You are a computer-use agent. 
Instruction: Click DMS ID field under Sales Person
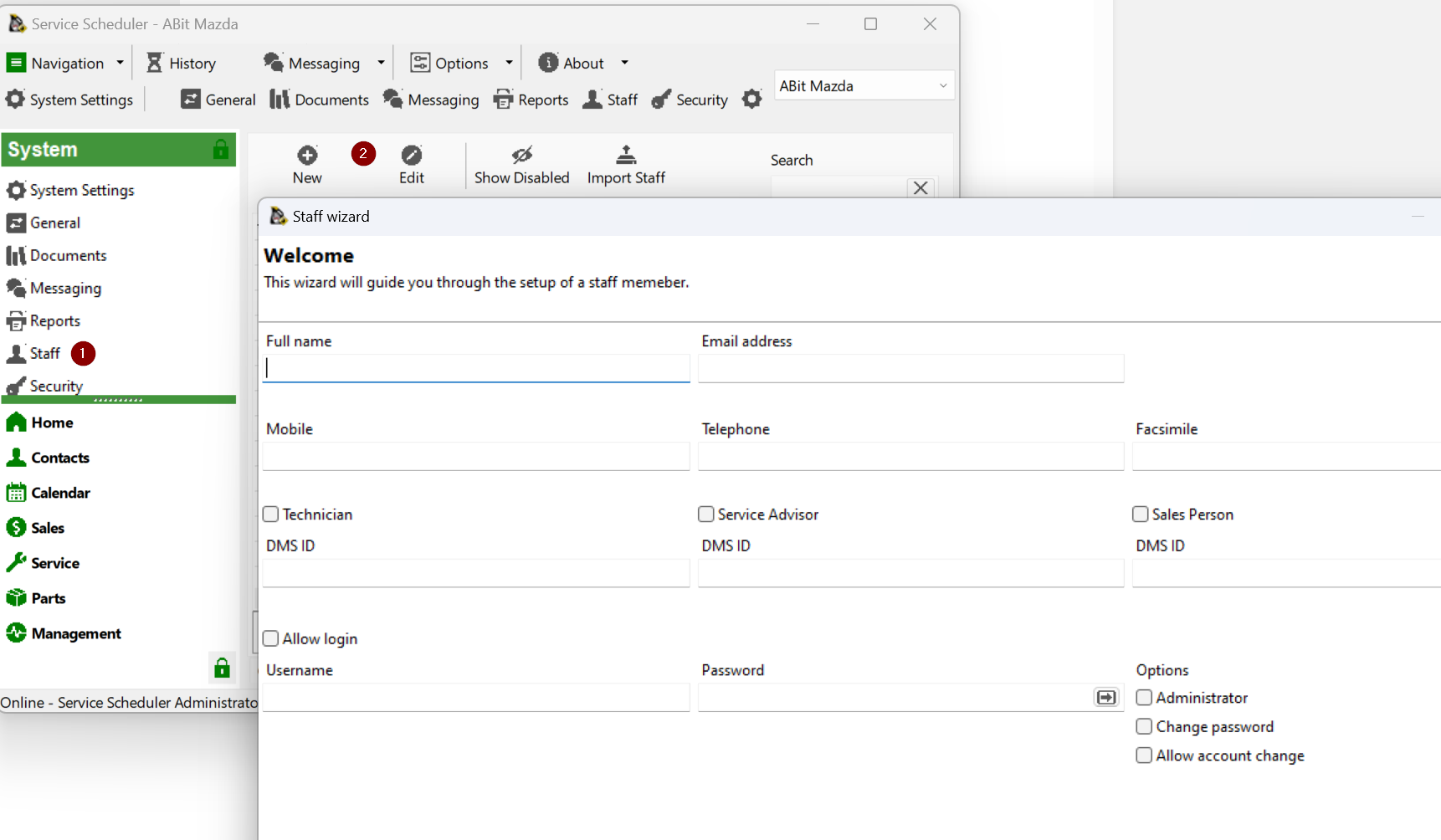click(1286, 573)
